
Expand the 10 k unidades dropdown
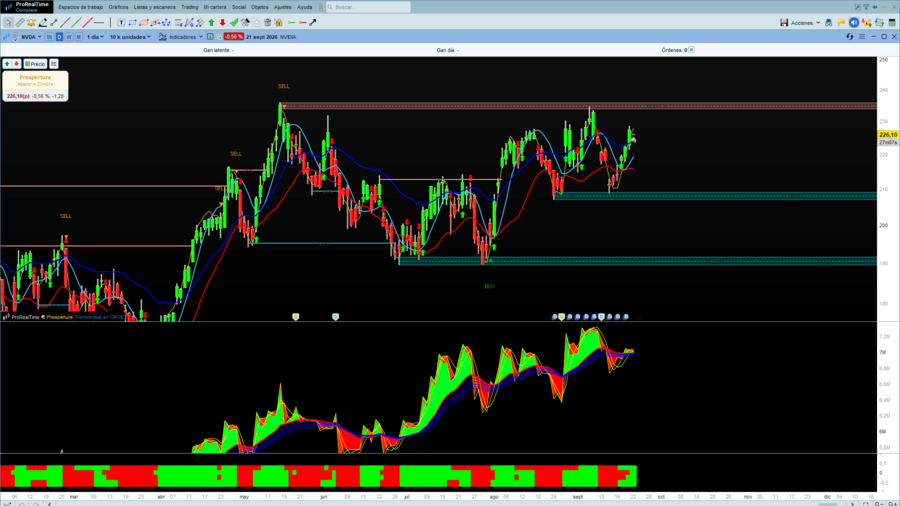pos(130,37)
